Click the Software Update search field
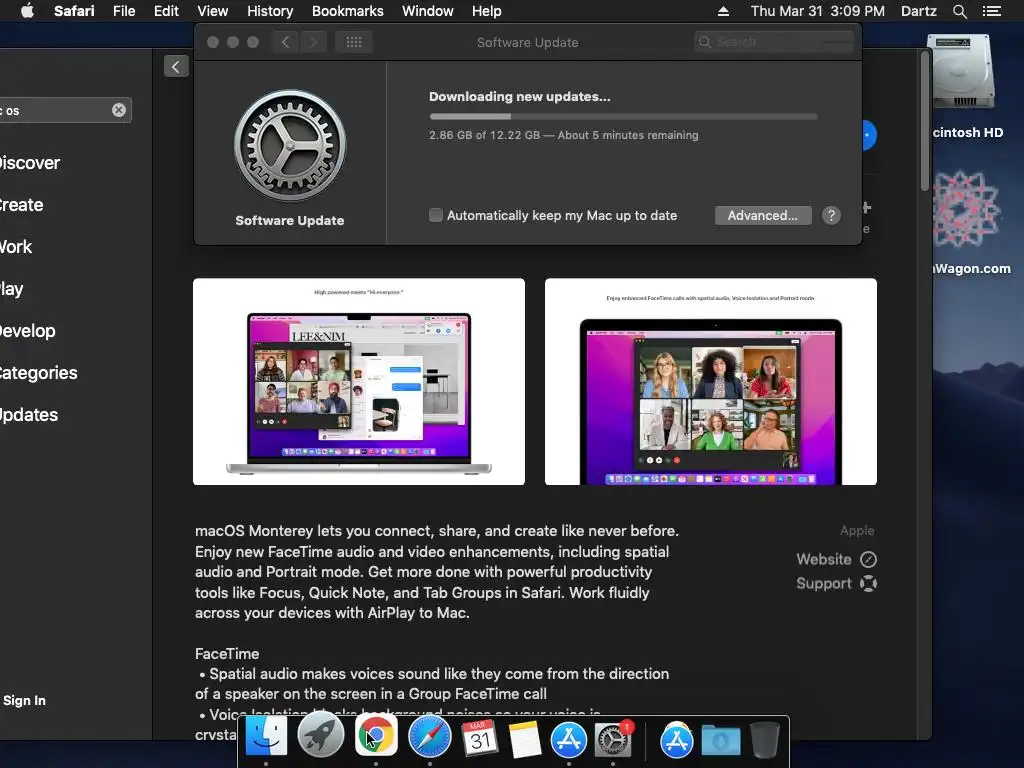Screen dimensions: 1024x768 coord(774,42)
